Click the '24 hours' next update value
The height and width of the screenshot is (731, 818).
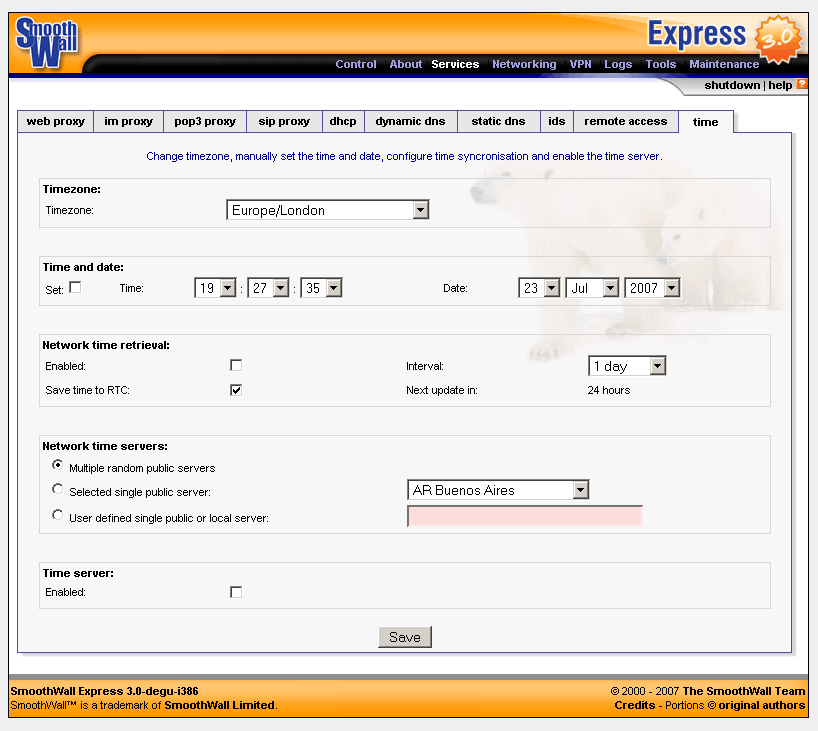tap(609, 390)
